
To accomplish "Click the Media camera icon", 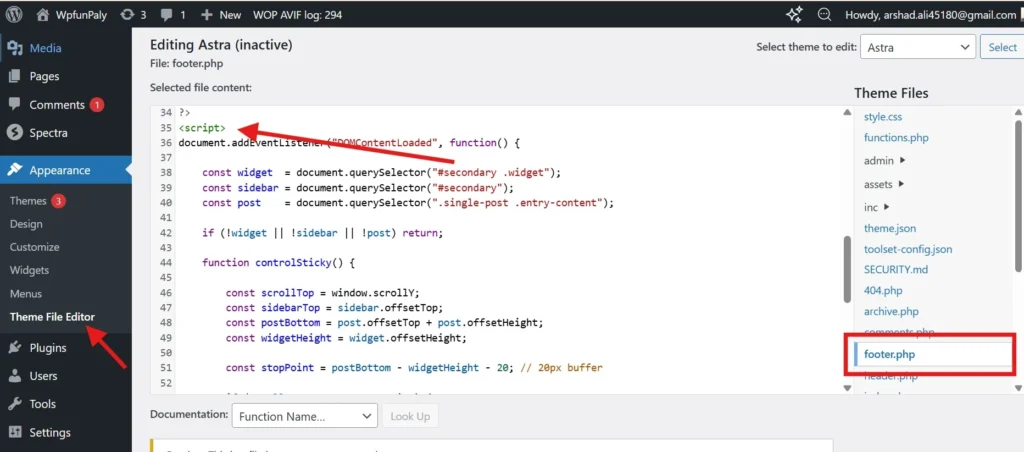I will pyautogui.click(x=14, y=48).
